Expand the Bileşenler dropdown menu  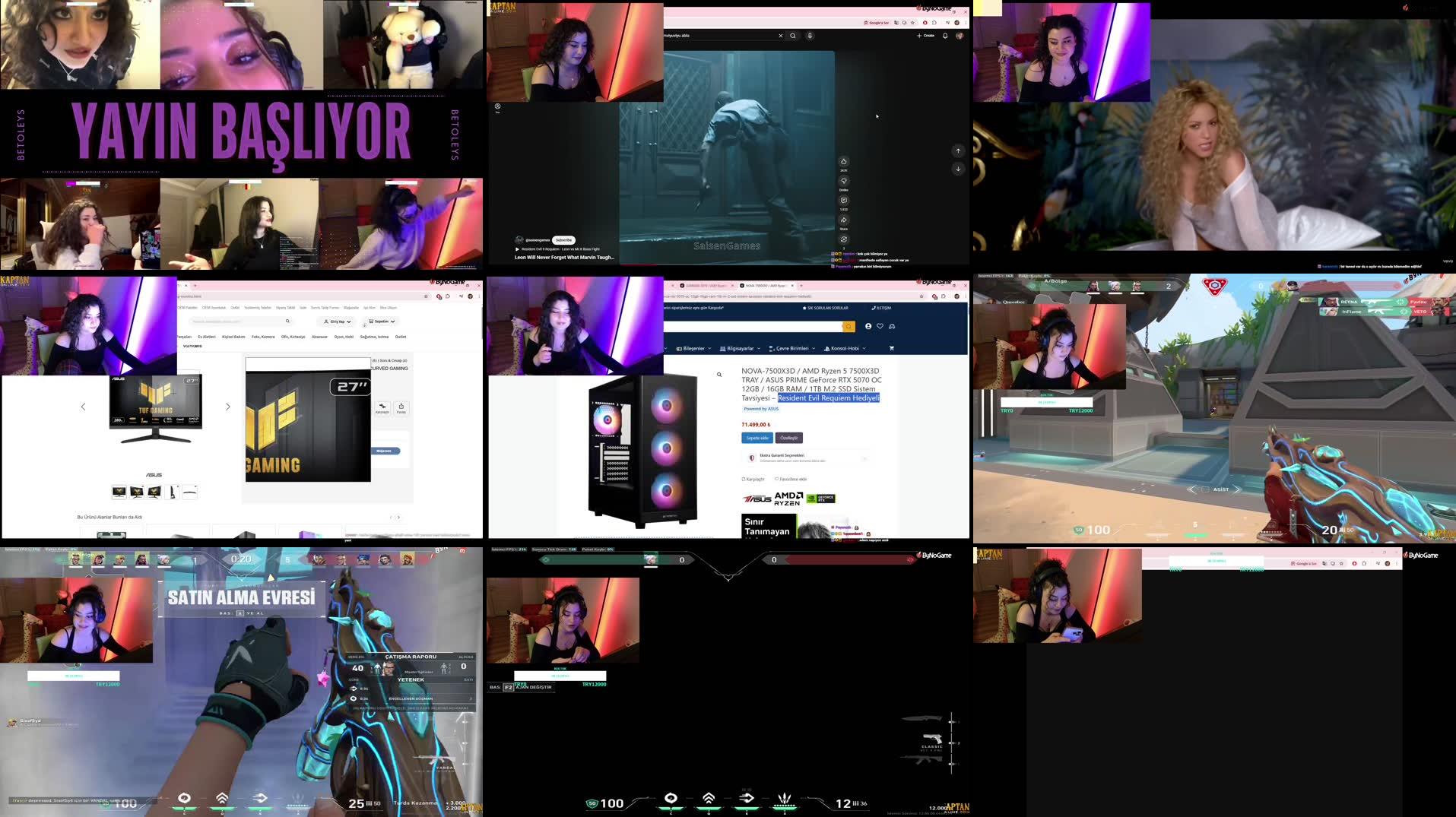coord(694,349)
